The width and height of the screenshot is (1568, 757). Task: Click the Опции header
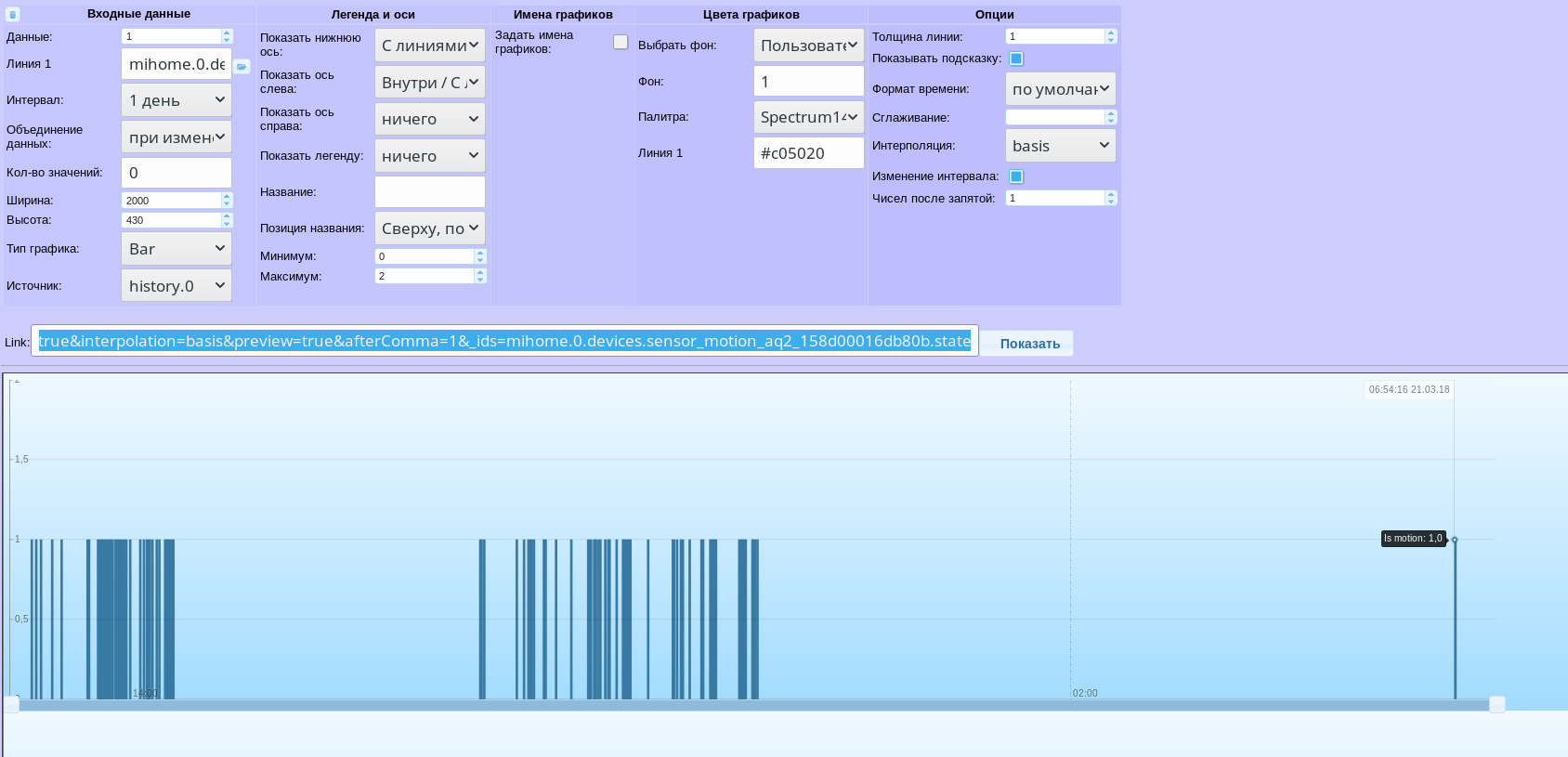click(x=995, y=15)
